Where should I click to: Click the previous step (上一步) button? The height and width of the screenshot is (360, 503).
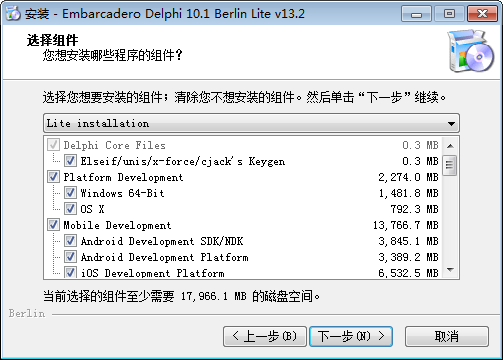pos(265,336)
